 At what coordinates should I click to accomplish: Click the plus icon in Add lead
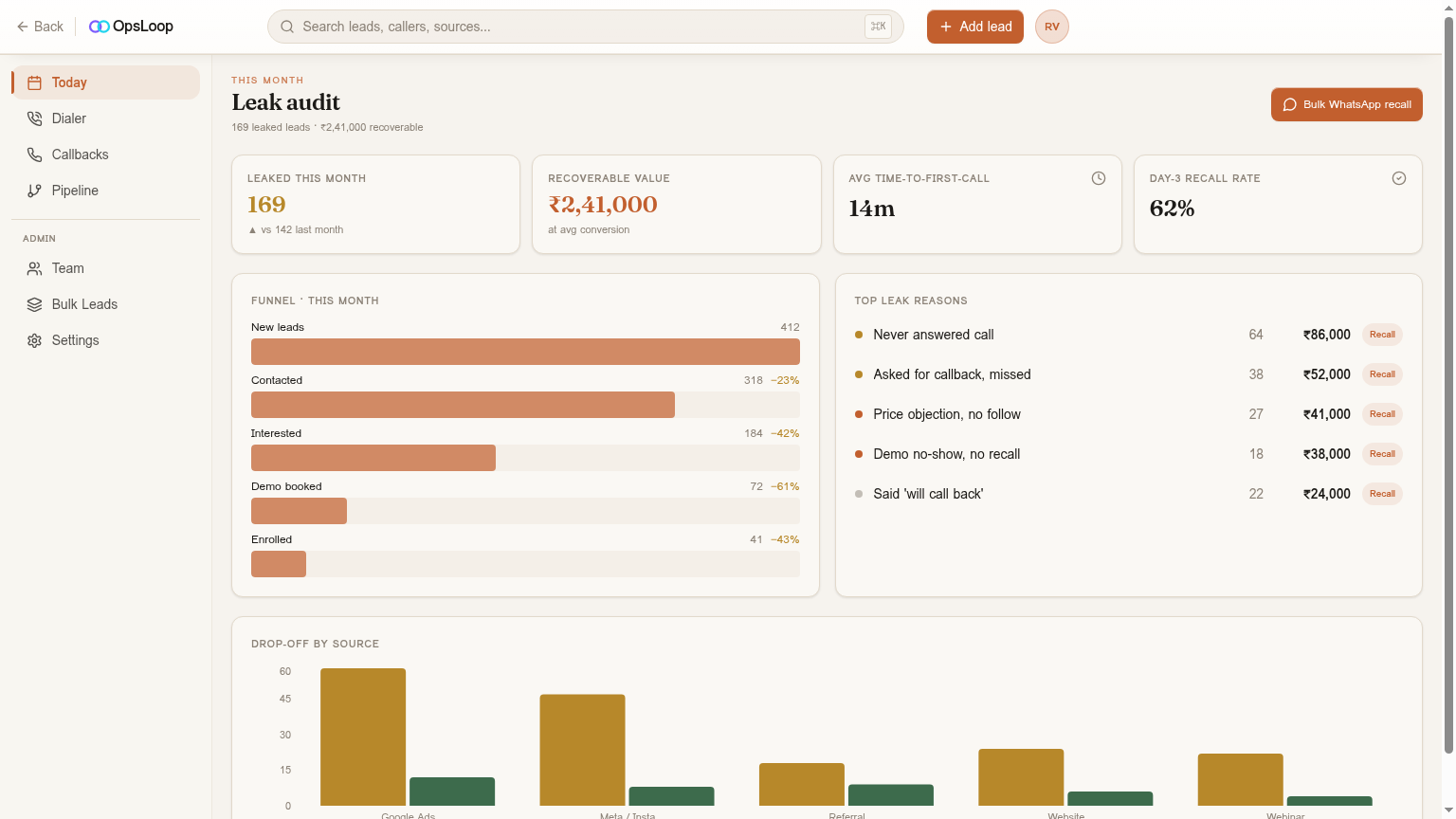(x=946, y=27)
